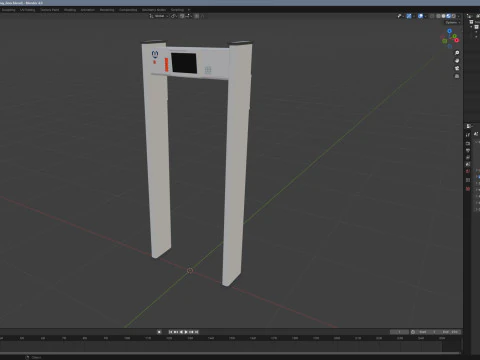Click the zoom magnifier viewport icon

(x=457, y=53)
